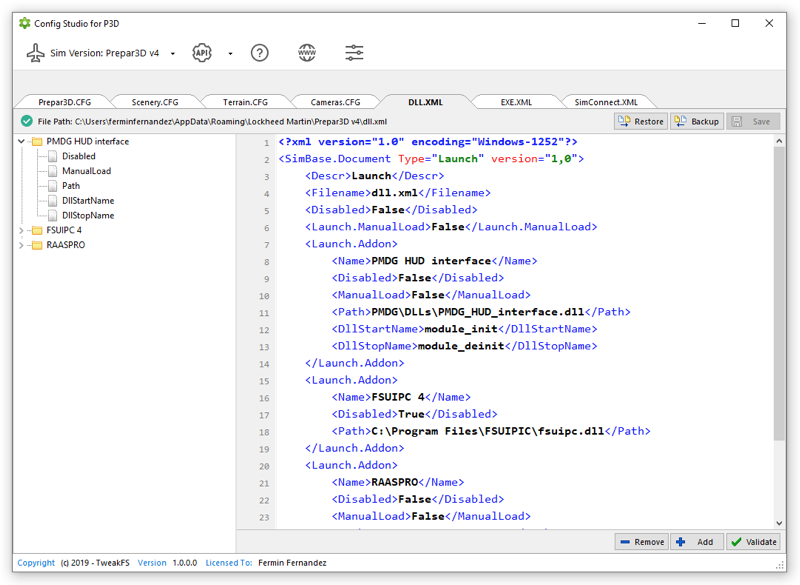Collapse the PMDG HUD interface tree node
This screenshot has width=800, height=585.
pyautogui.click(x=21, y=141)
